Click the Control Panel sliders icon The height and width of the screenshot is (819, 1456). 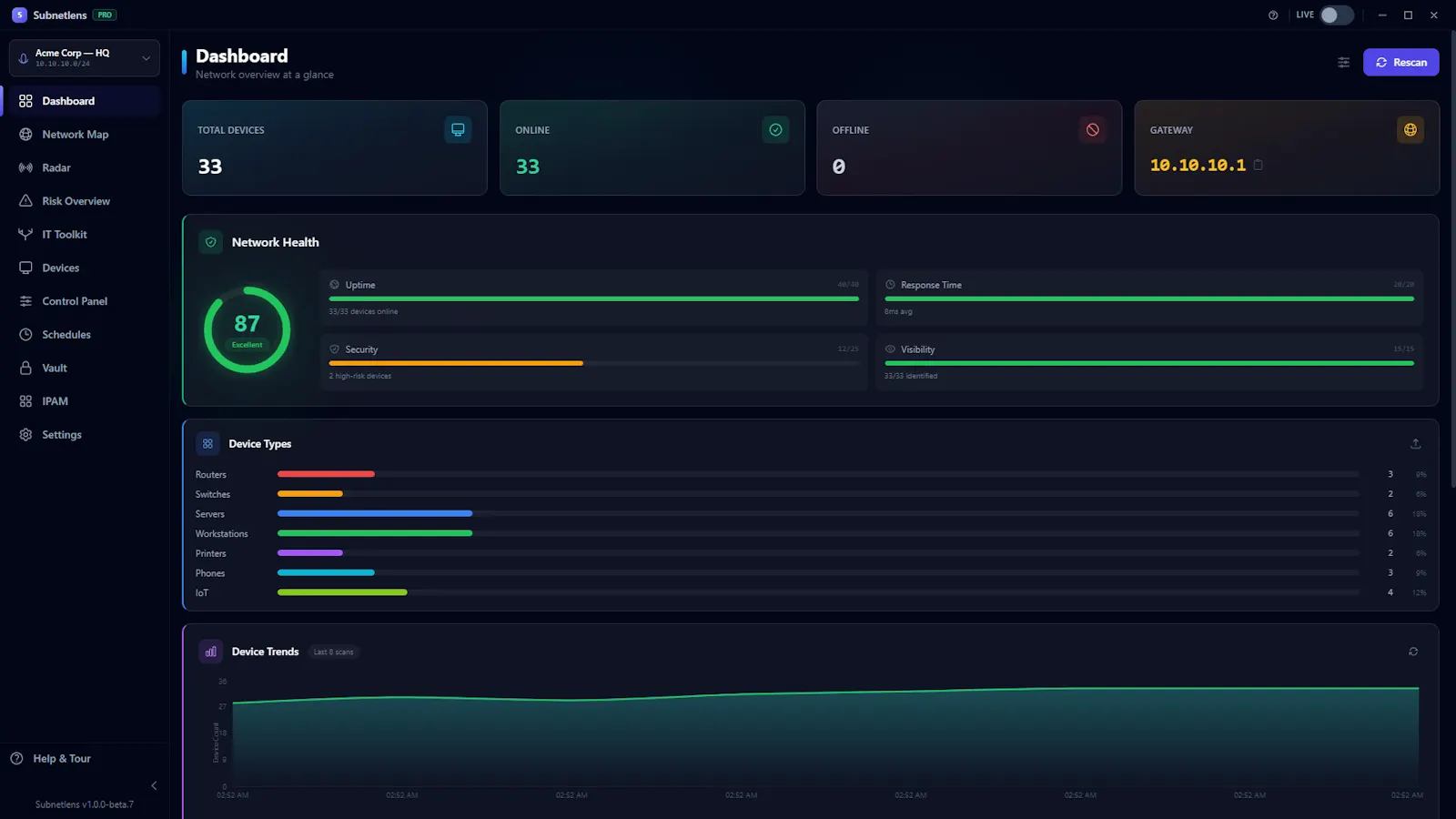coord(25,301)
